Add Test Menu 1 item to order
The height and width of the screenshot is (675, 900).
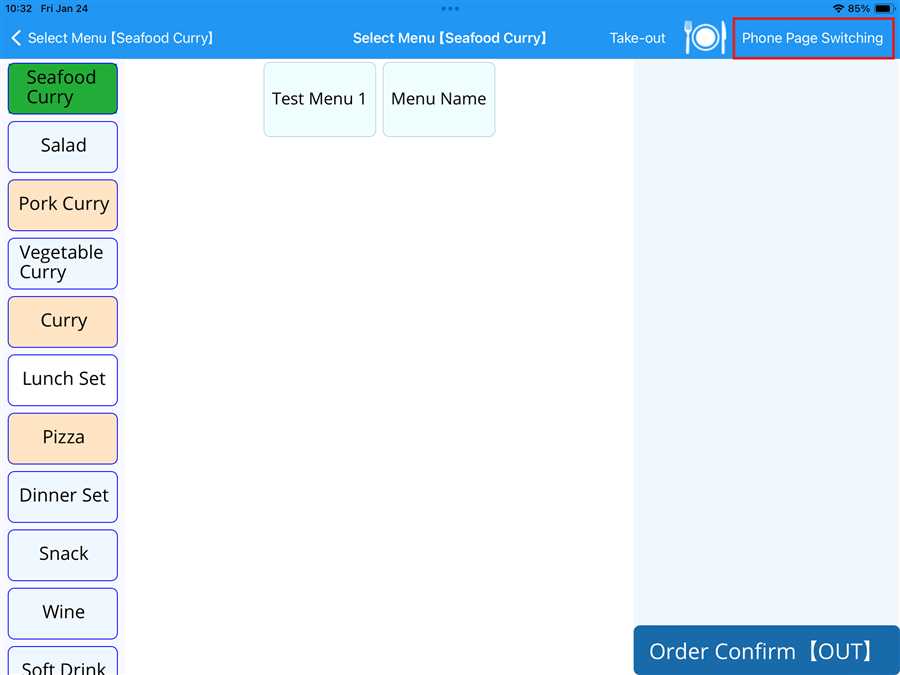(319, 99)
